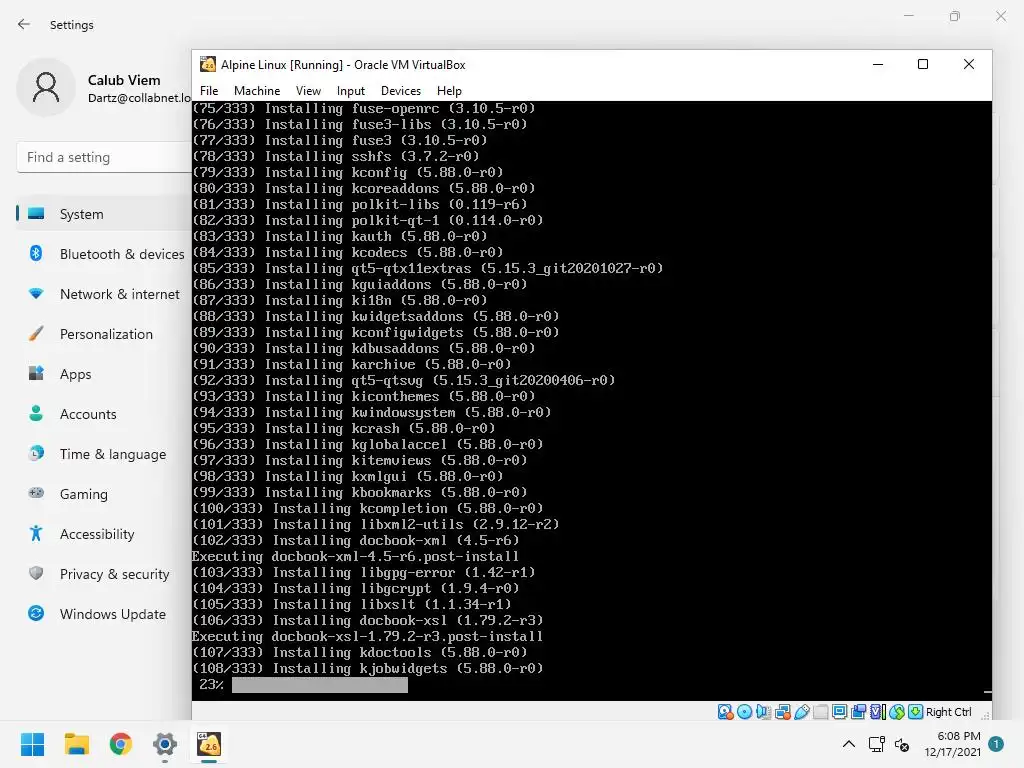Click the 23% install progress bar in terminal

pos(319,684)
